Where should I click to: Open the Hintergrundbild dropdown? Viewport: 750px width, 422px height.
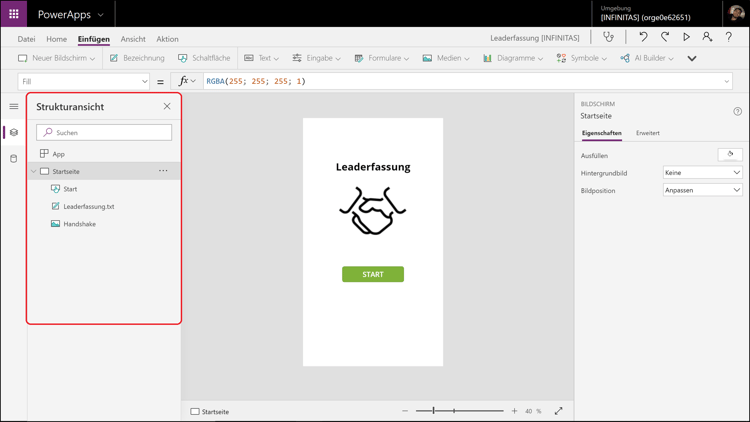click(x=702, y=173)
